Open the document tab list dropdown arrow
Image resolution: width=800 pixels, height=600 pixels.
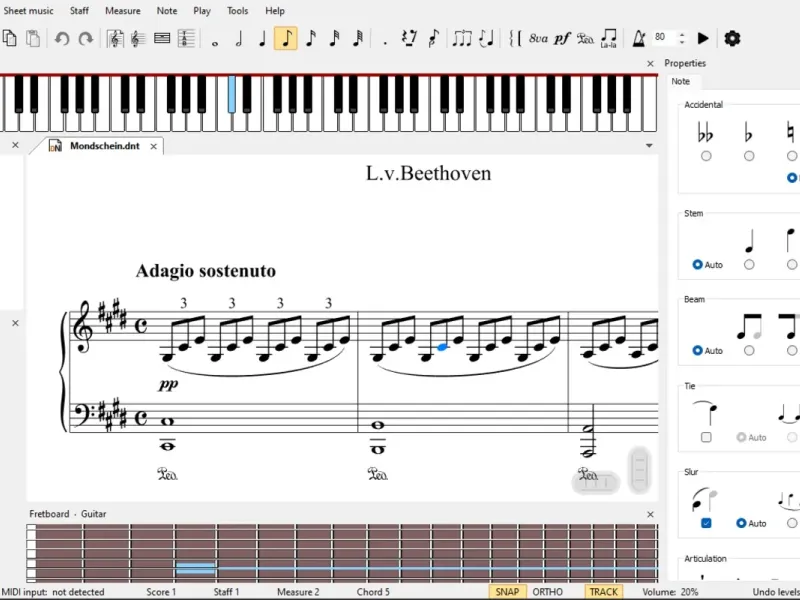coord(649,146)
